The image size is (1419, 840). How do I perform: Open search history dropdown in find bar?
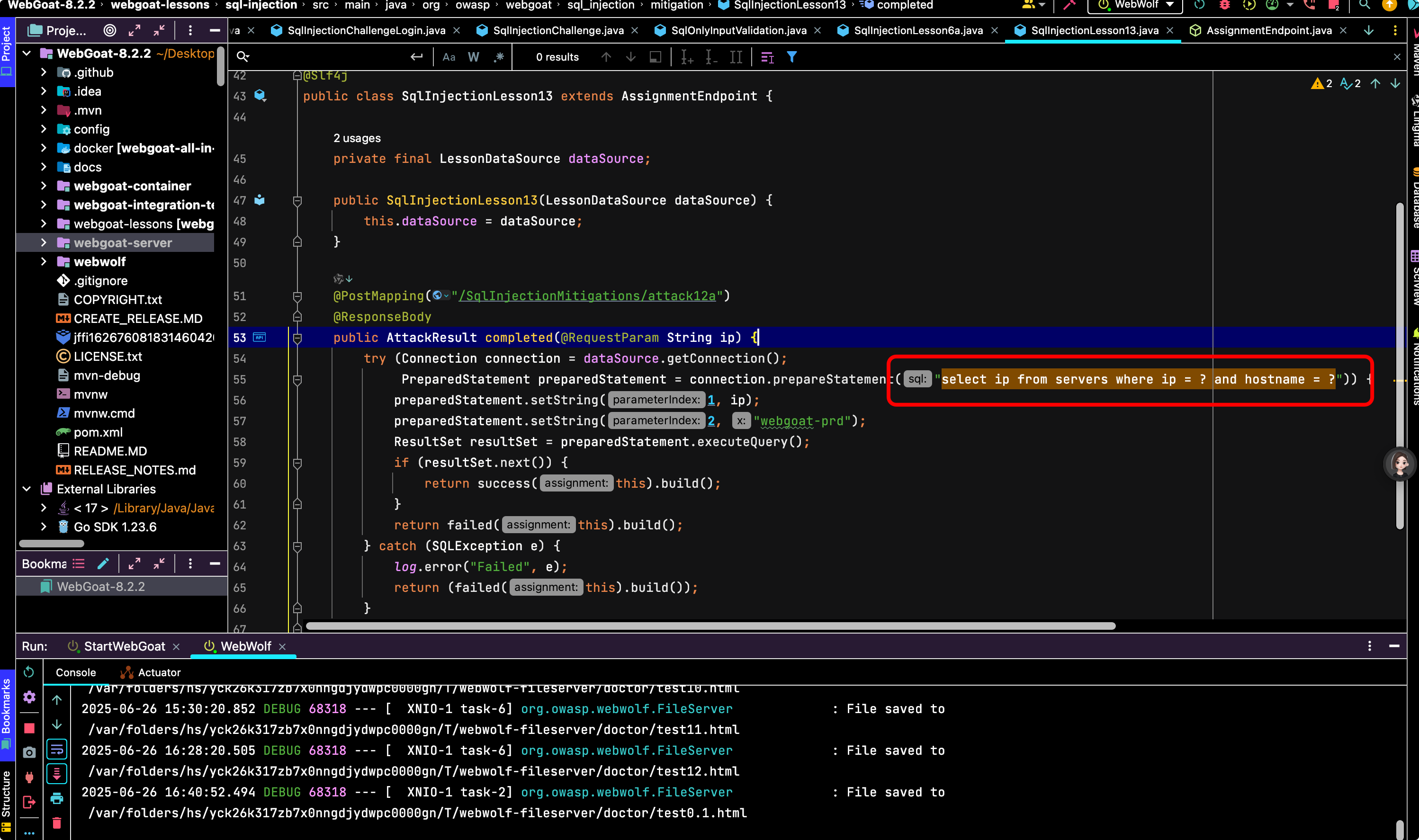click(x=243, y=57)
